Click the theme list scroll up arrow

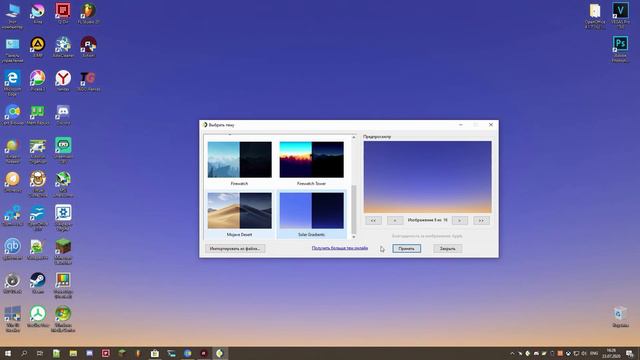coord(353,138)
